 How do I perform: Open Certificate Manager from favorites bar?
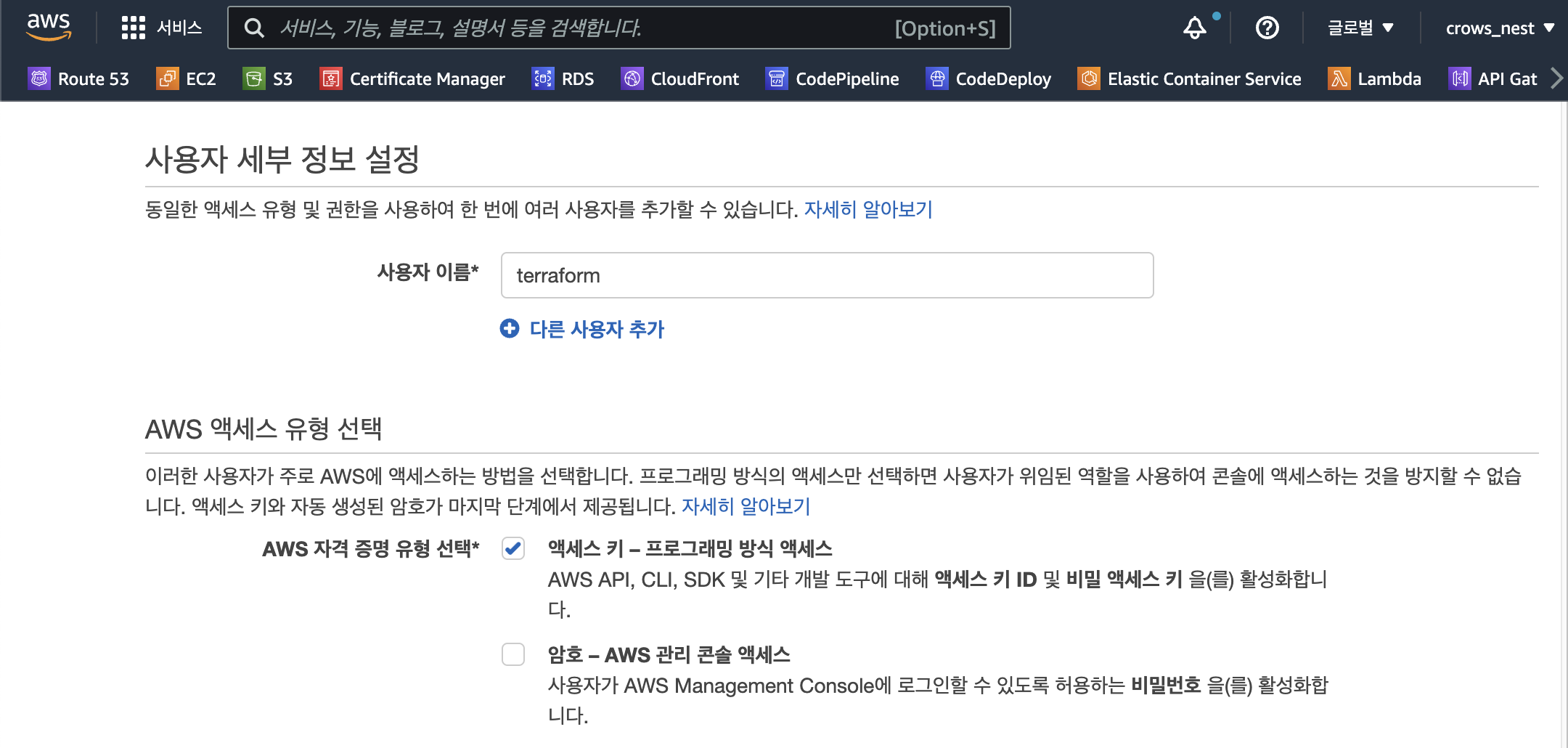pos(412,78)
